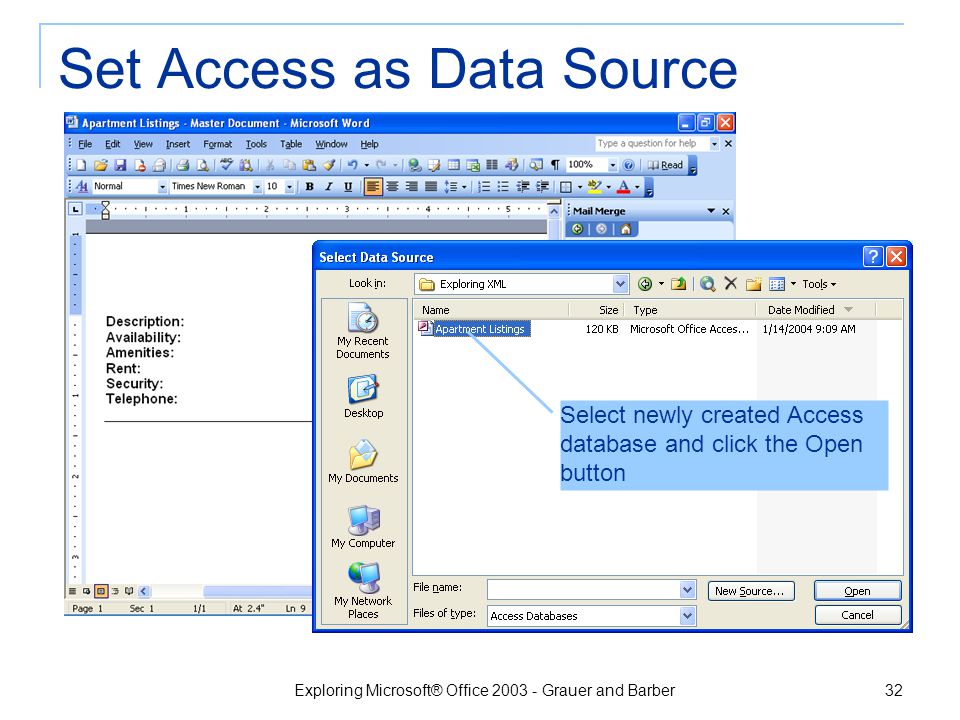Open the Edit menu
This screenshot has height=720, width=960.
(x=113, y=144)
